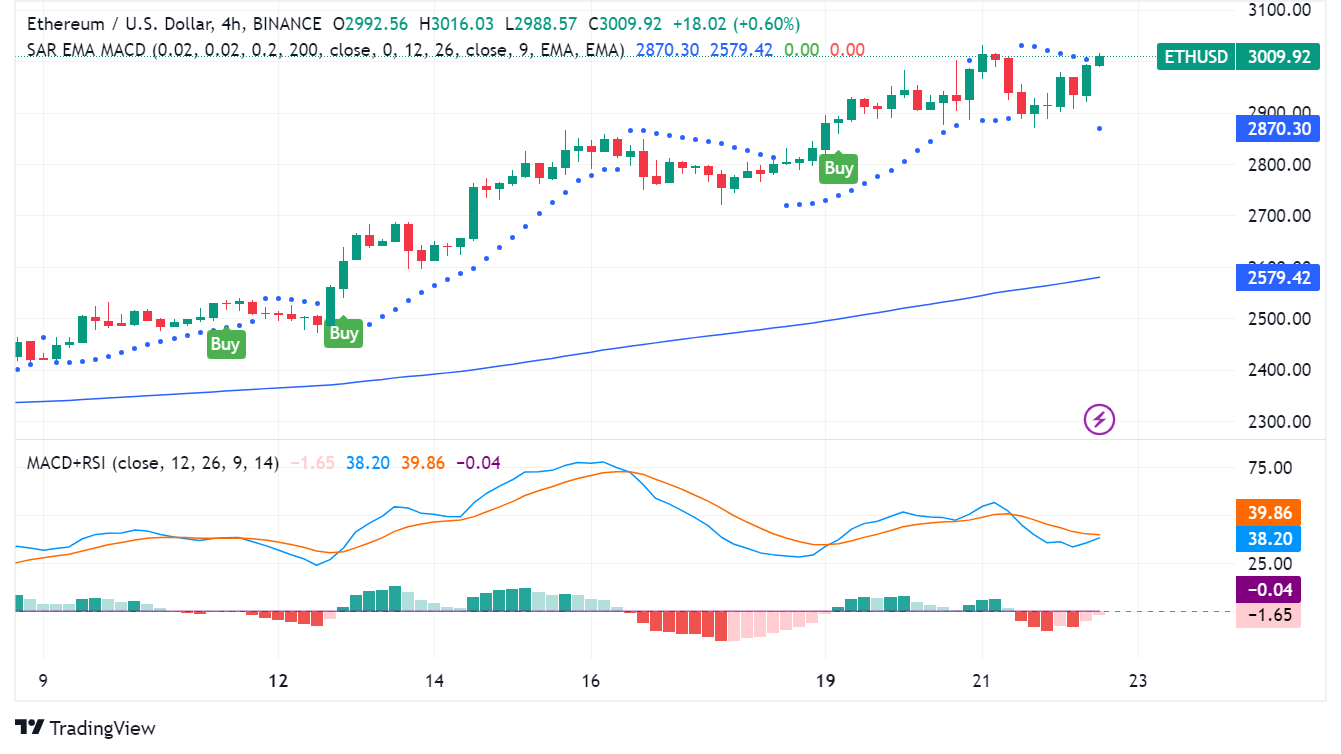Click the 2579.42 EMA price label
This screenshot has height=754, width=1341.
(1277, 277)
